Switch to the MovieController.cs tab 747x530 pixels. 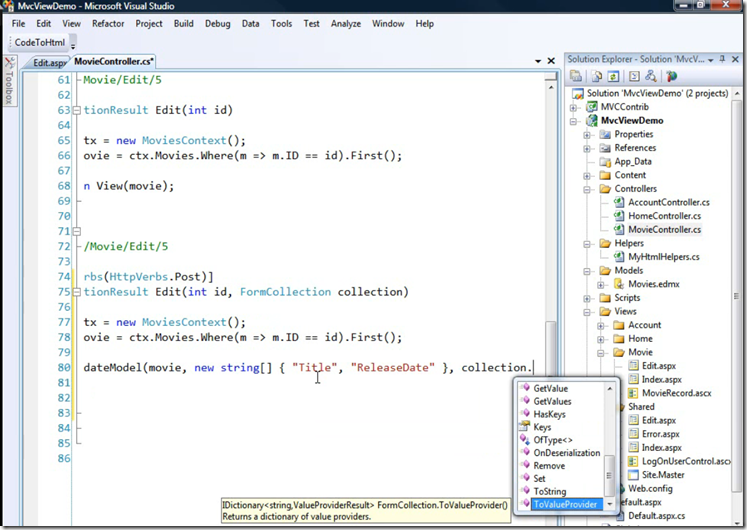113,61
